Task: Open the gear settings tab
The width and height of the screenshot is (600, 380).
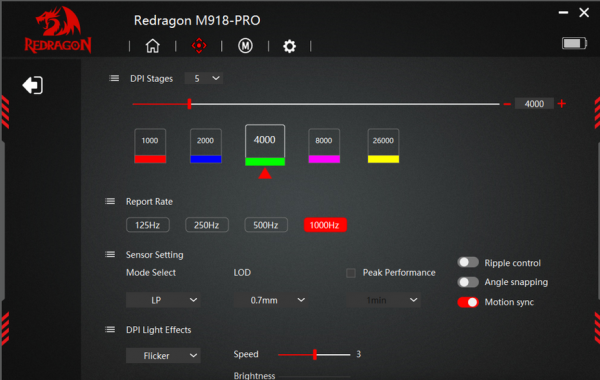Action: click(289, 46)
